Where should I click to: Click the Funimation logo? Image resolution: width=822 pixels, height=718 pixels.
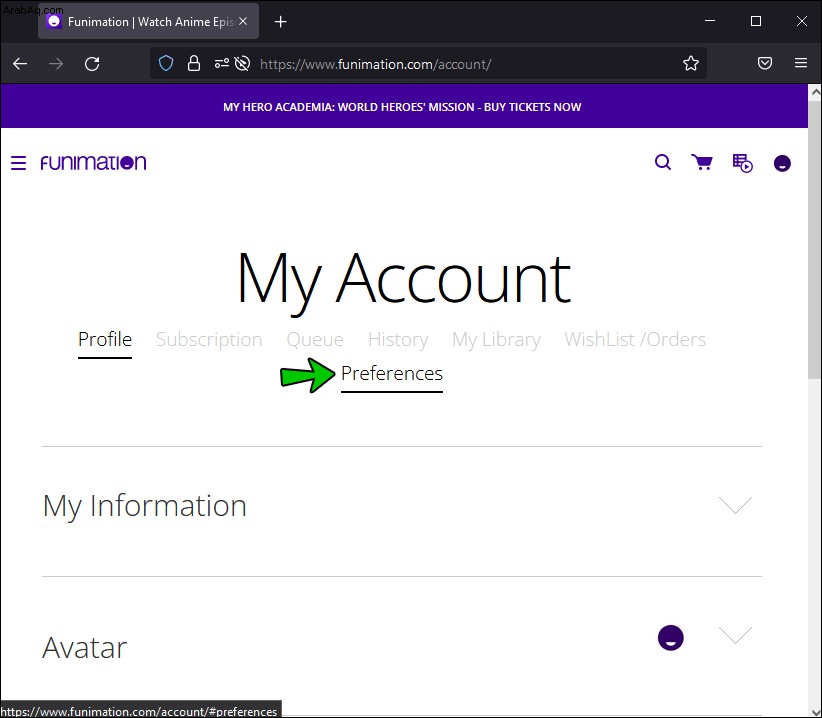pos(93,162)
